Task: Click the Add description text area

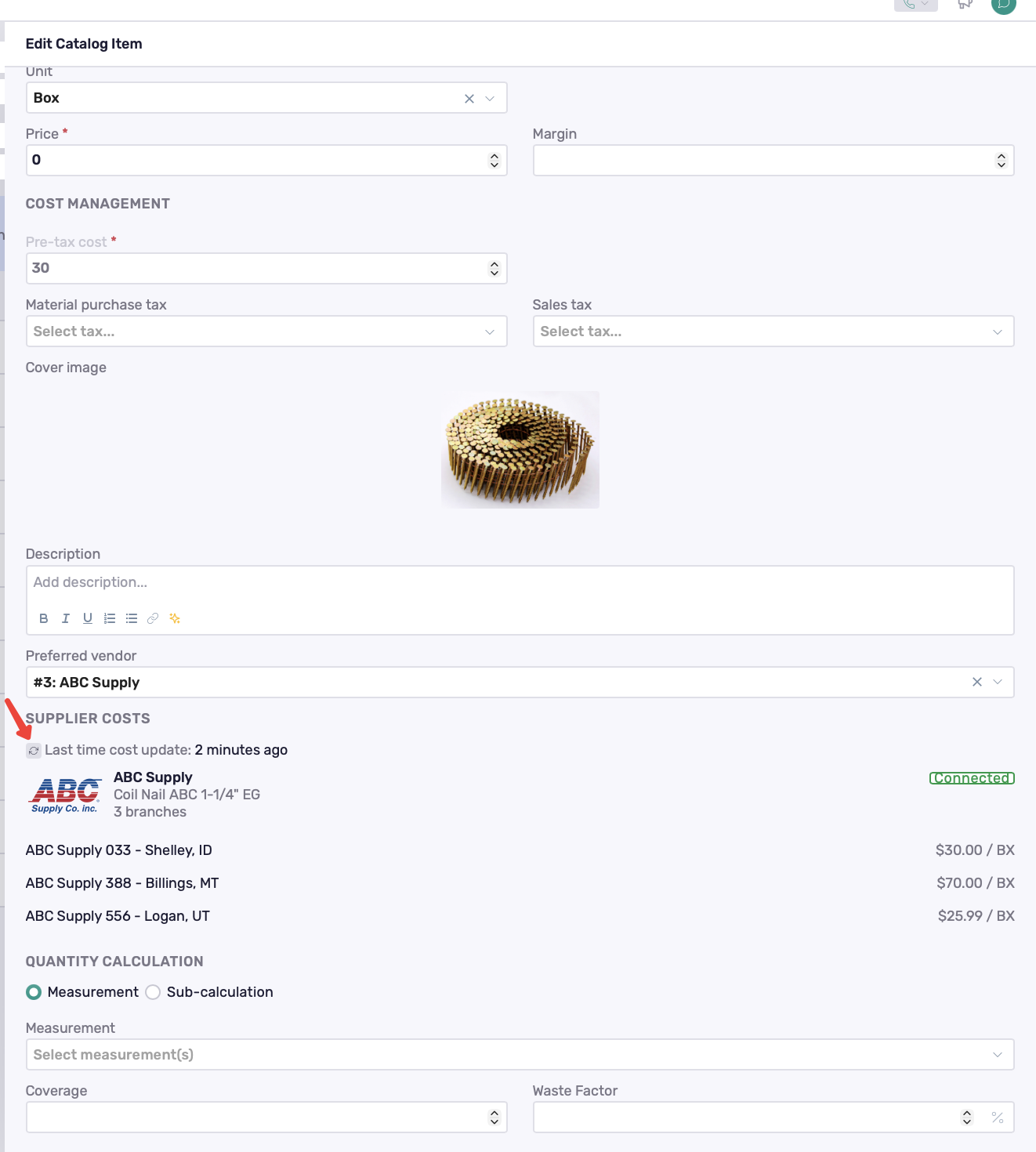Action: point(520,583)
